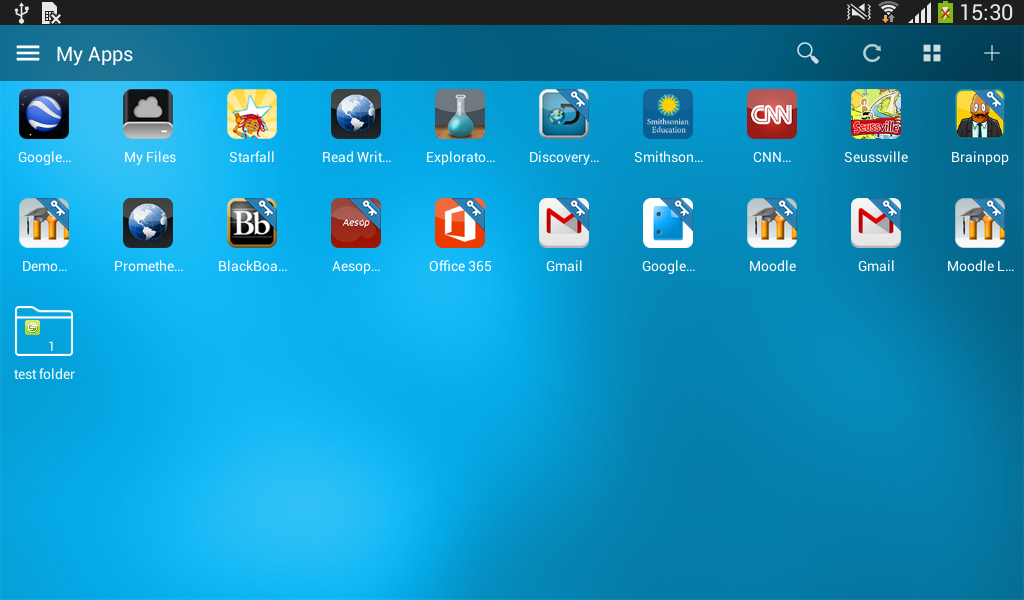Tap the search magnifier icon
Viewport: 1024px width, 600px height.
click(x=808, y=53)
